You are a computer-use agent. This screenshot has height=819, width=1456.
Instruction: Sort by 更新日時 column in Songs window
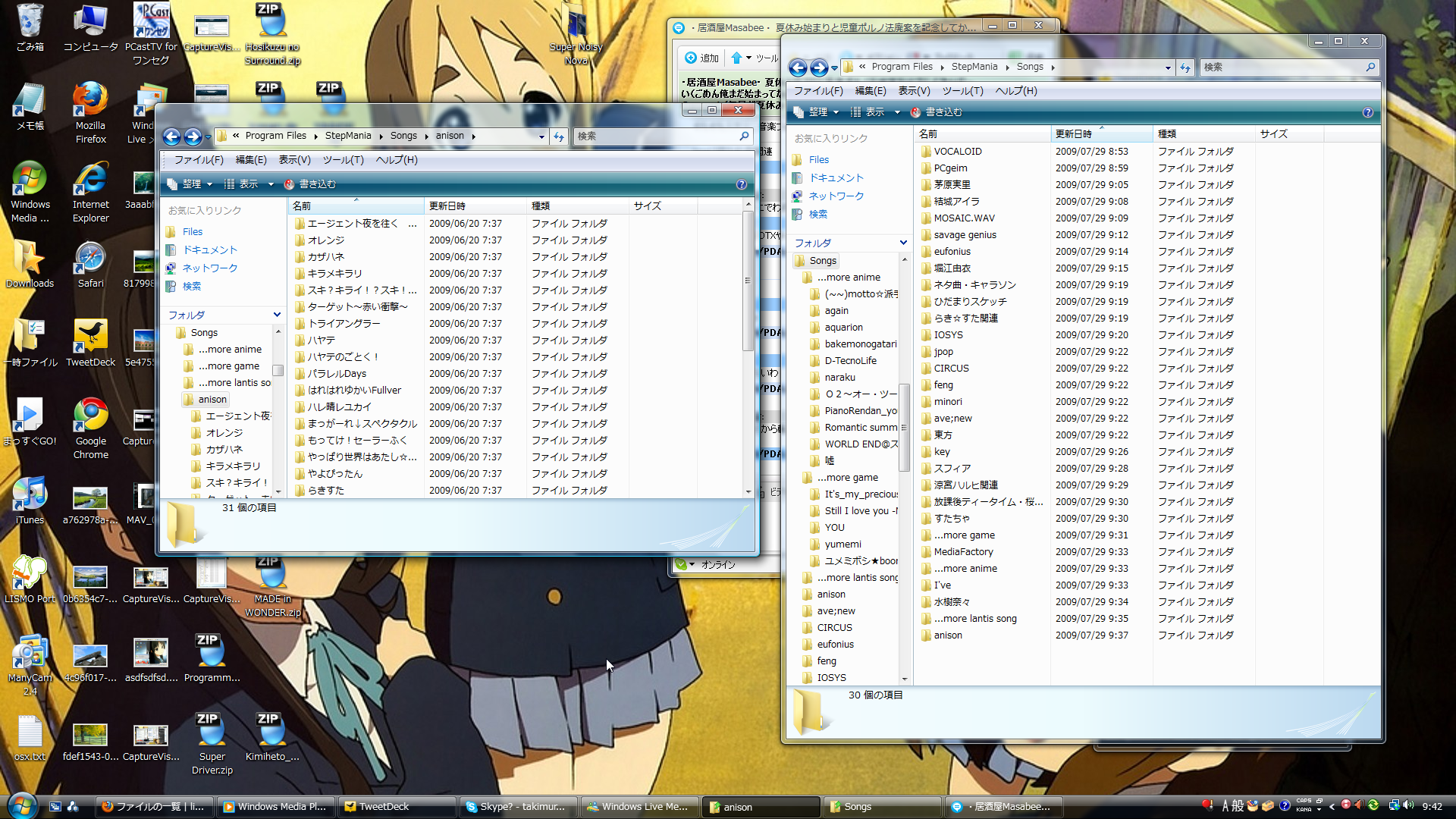click(x=1101, y=134)
